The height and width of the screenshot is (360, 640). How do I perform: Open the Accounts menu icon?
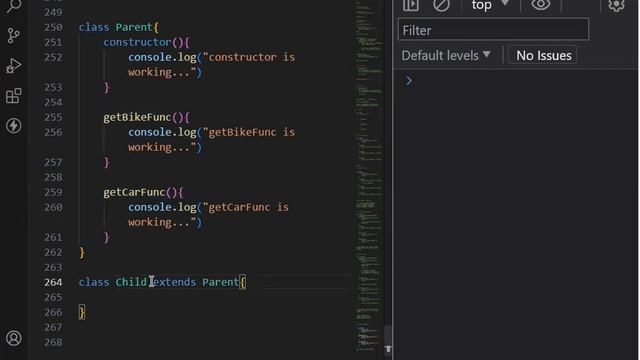[13, 338]
